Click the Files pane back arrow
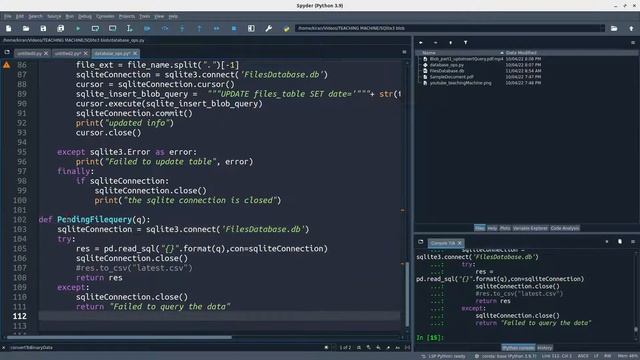Image resolution: width=640 pixels, height=360 pixels. click(421, 42)
